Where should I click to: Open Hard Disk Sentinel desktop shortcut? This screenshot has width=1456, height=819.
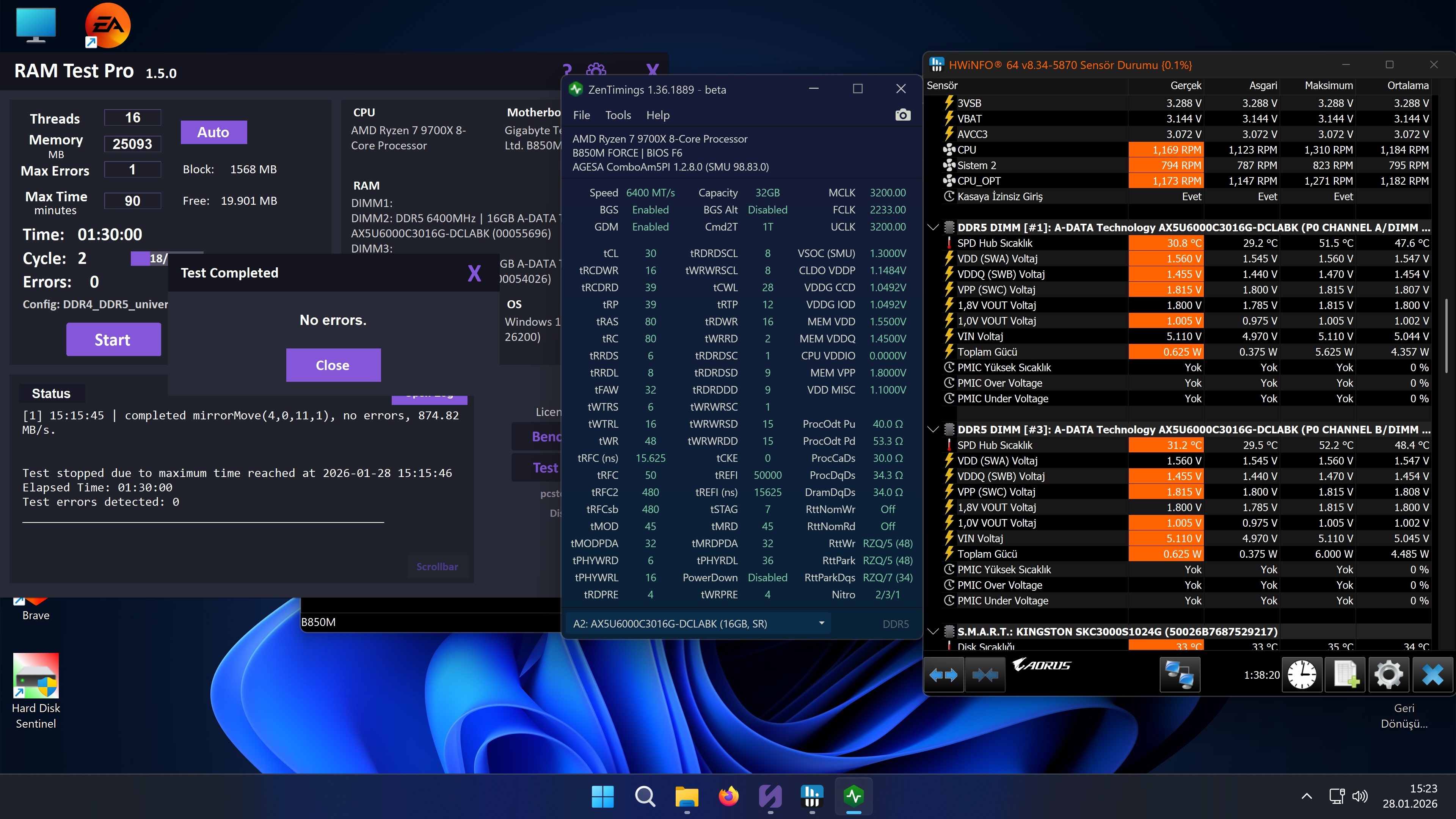(36, 691)
